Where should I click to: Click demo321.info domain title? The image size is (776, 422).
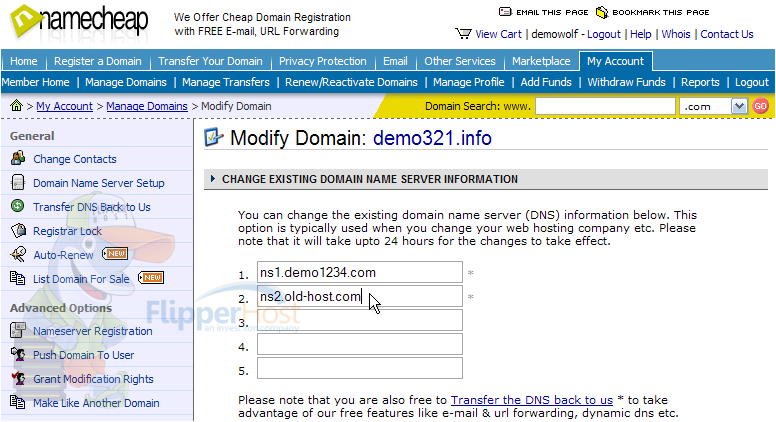432,138
